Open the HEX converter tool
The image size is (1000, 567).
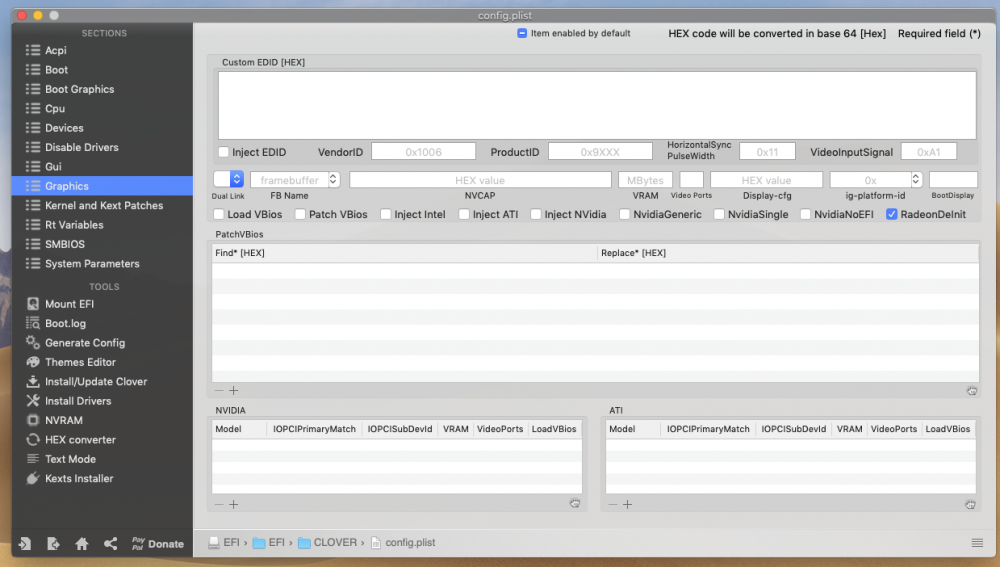70,439
